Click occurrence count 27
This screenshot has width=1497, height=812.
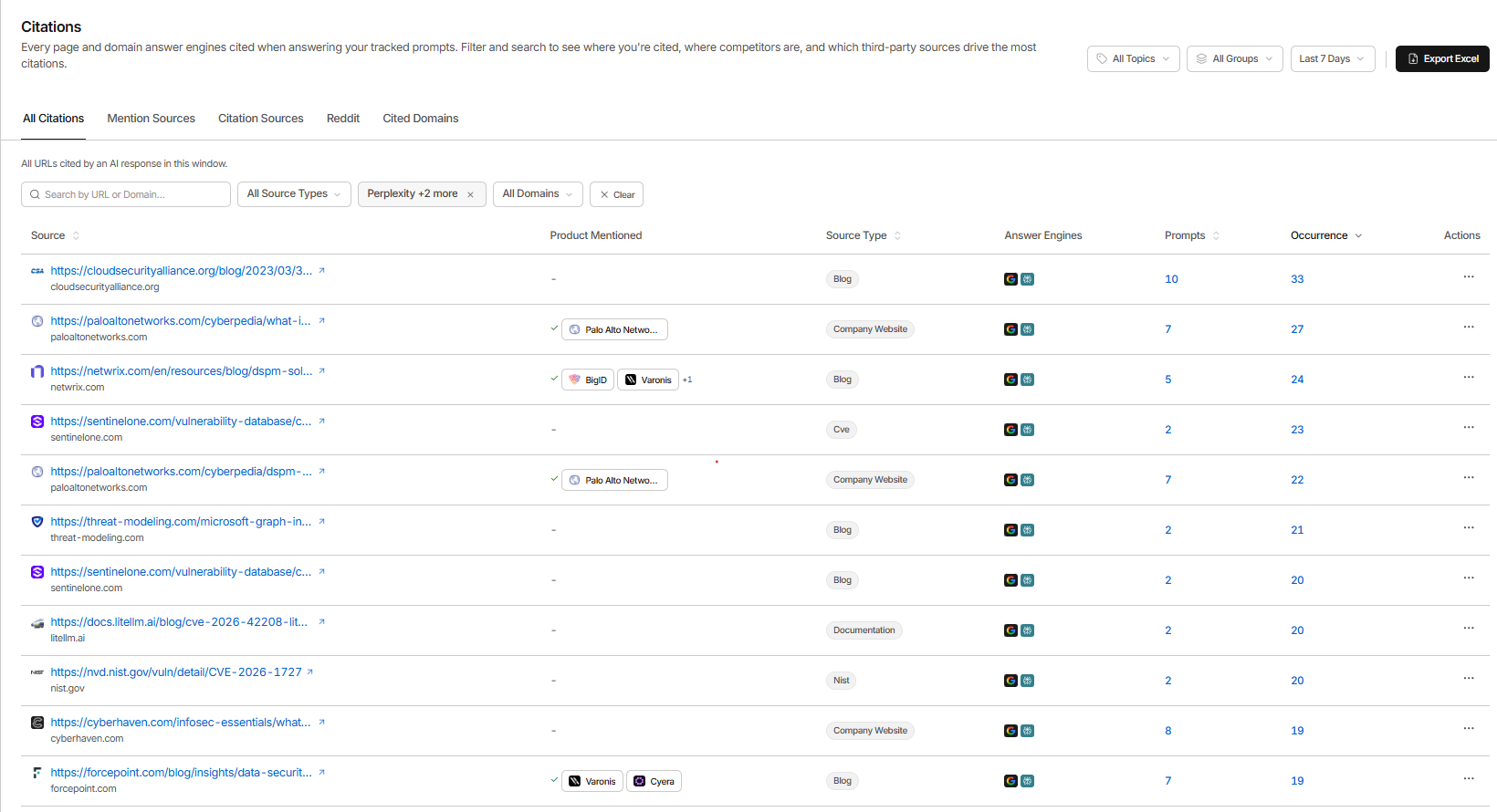1297,329
